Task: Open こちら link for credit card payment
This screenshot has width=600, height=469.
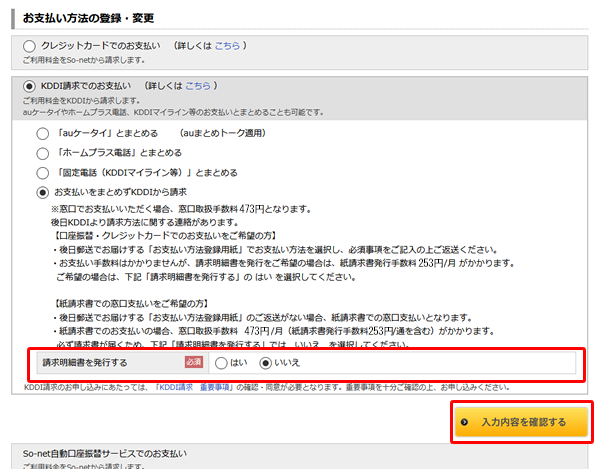Action: pyautogui.click(x=226, y=46)
